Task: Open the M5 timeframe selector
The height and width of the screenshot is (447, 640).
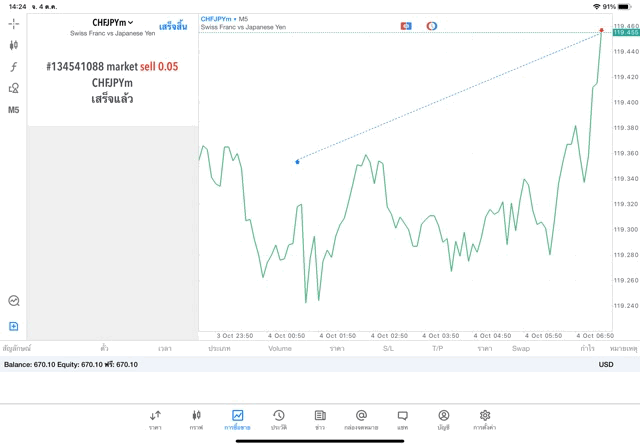Action: coord(14,110)
